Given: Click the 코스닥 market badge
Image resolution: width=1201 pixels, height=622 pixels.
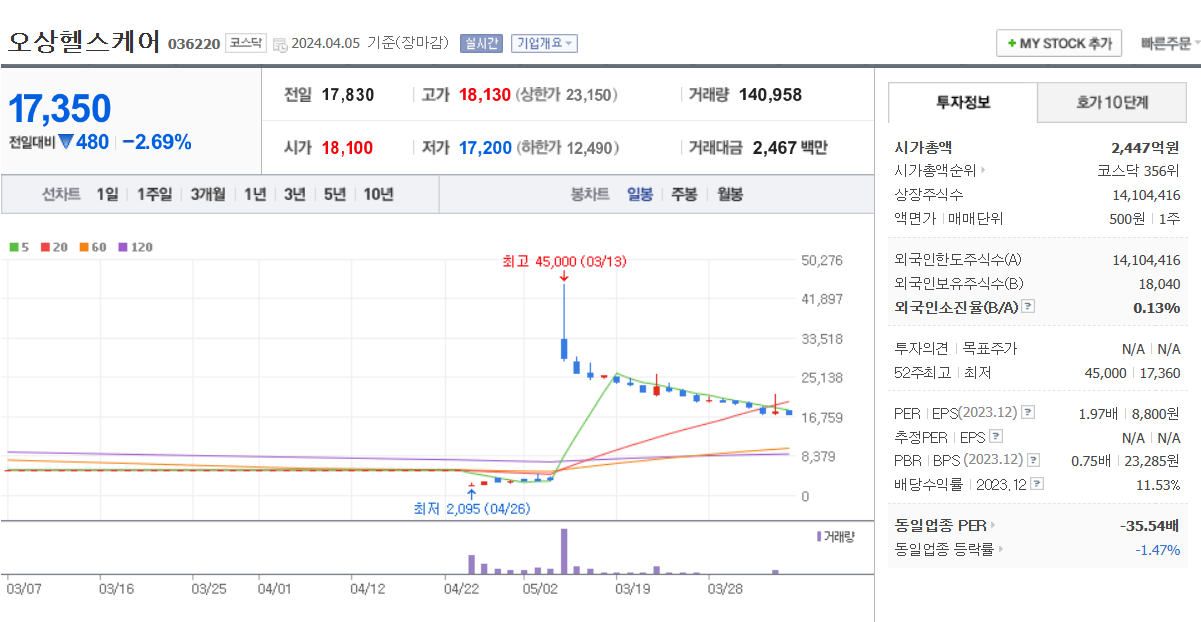Looking at the screenshot, I should coord(245,43).
